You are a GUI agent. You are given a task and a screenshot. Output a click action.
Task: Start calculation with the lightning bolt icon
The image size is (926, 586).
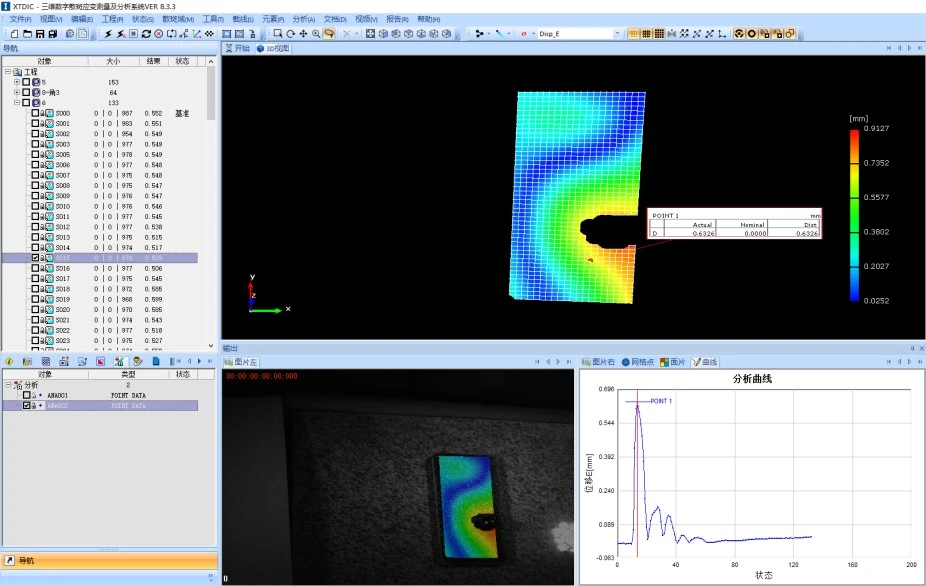click(108, 34)
